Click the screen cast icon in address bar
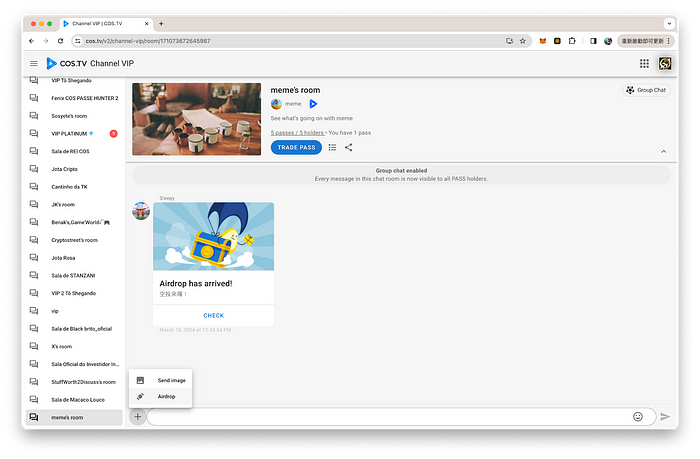 click(509, 41)
